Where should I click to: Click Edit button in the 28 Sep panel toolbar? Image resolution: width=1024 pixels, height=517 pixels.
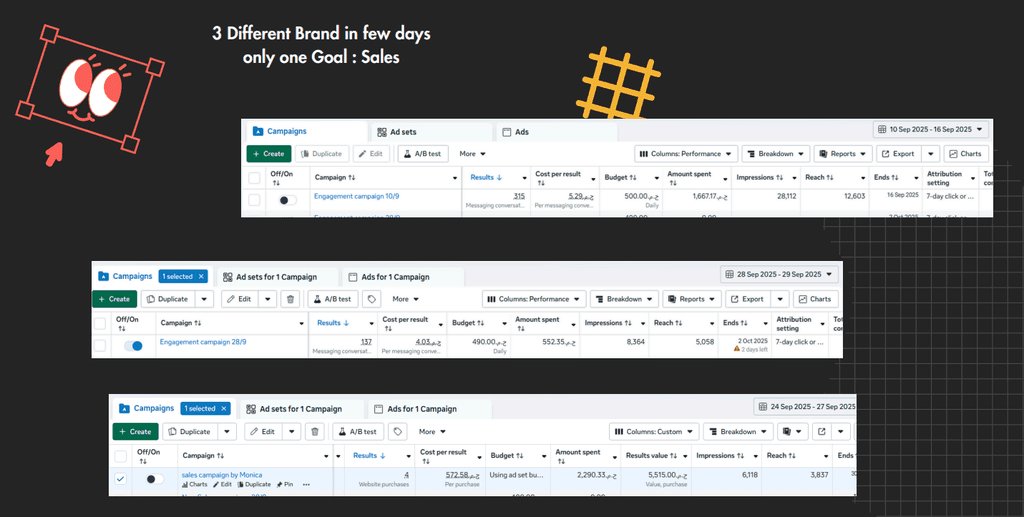pos(240,299)
